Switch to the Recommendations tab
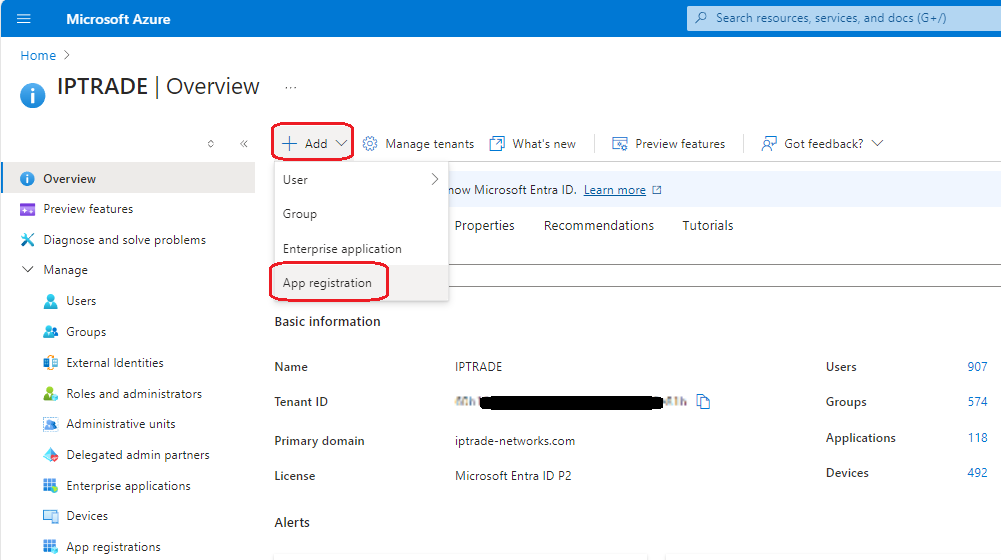This screenshot has height=560, width=1001. tap(599, 225)
